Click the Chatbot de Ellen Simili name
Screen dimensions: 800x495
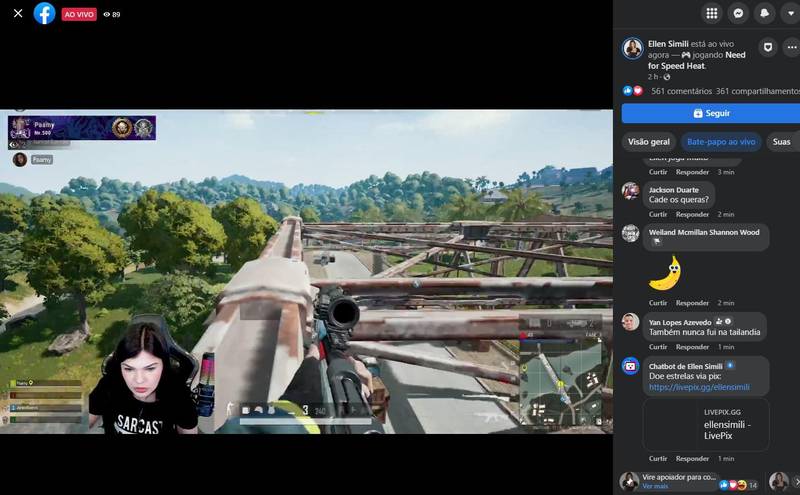tap(685, 366)
